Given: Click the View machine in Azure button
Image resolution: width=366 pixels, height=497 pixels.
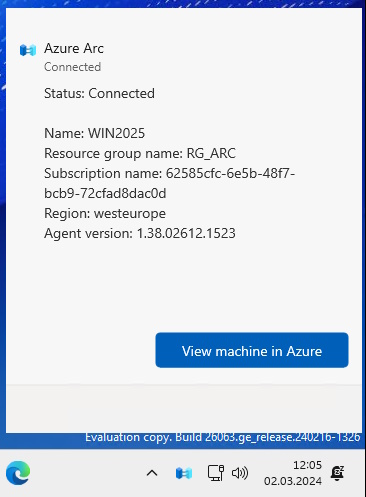Looking at the screenshot, I should (x=252, y=350).
